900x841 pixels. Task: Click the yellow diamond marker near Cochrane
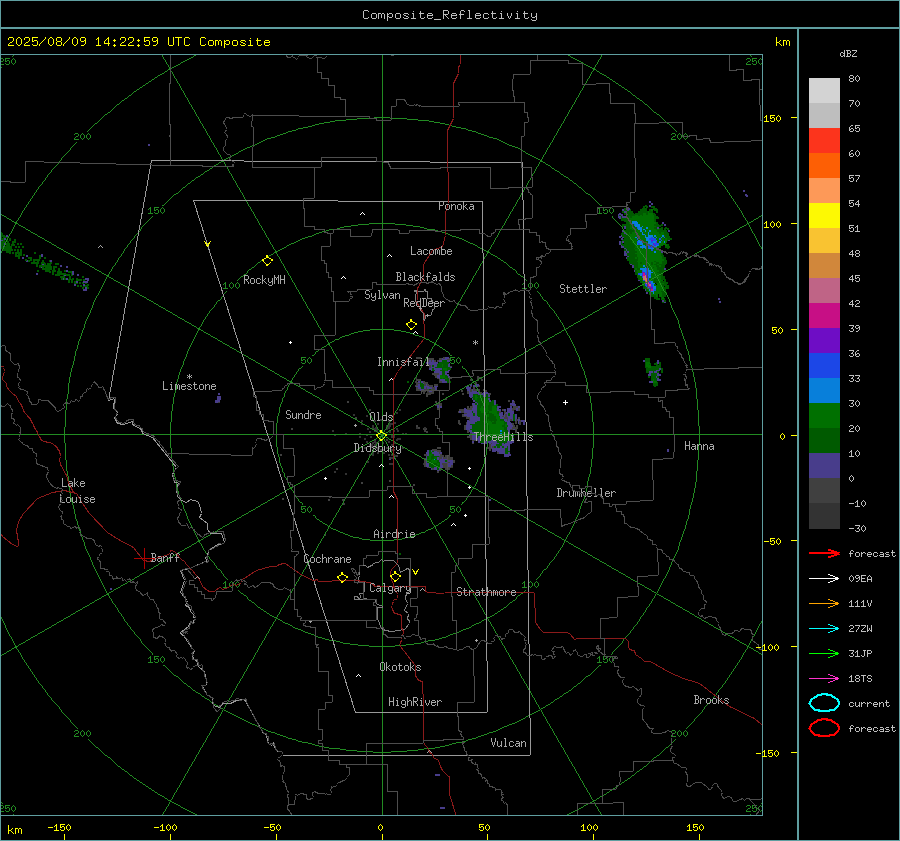click(x=343, y=577)
